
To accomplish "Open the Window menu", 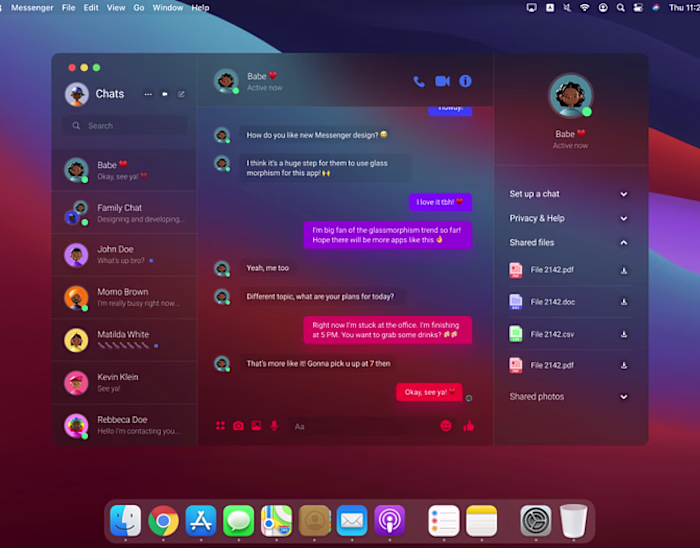I will (x=168, y=8).
